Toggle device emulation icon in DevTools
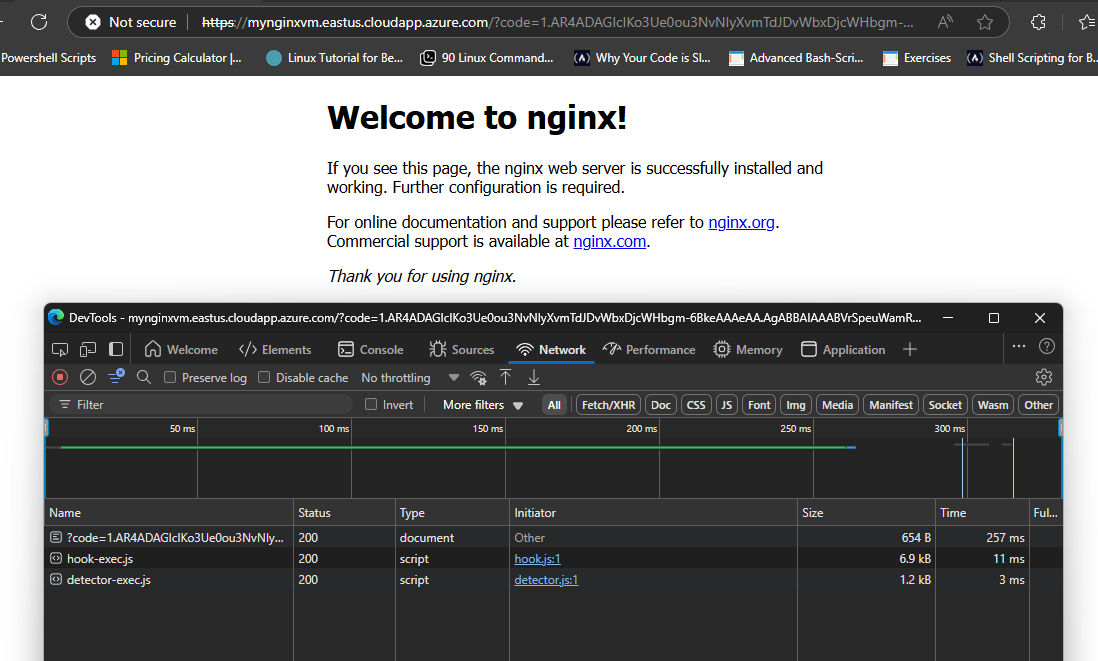 [x=88, y=349]
